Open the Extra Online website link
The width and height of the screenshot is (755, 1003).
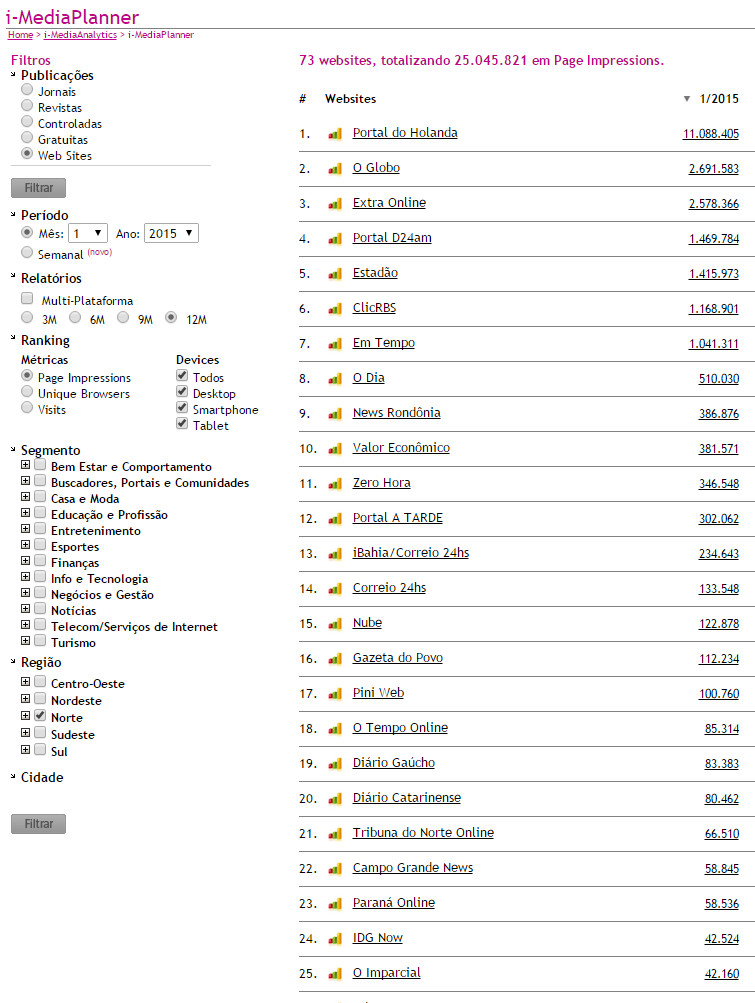point(389,203)
